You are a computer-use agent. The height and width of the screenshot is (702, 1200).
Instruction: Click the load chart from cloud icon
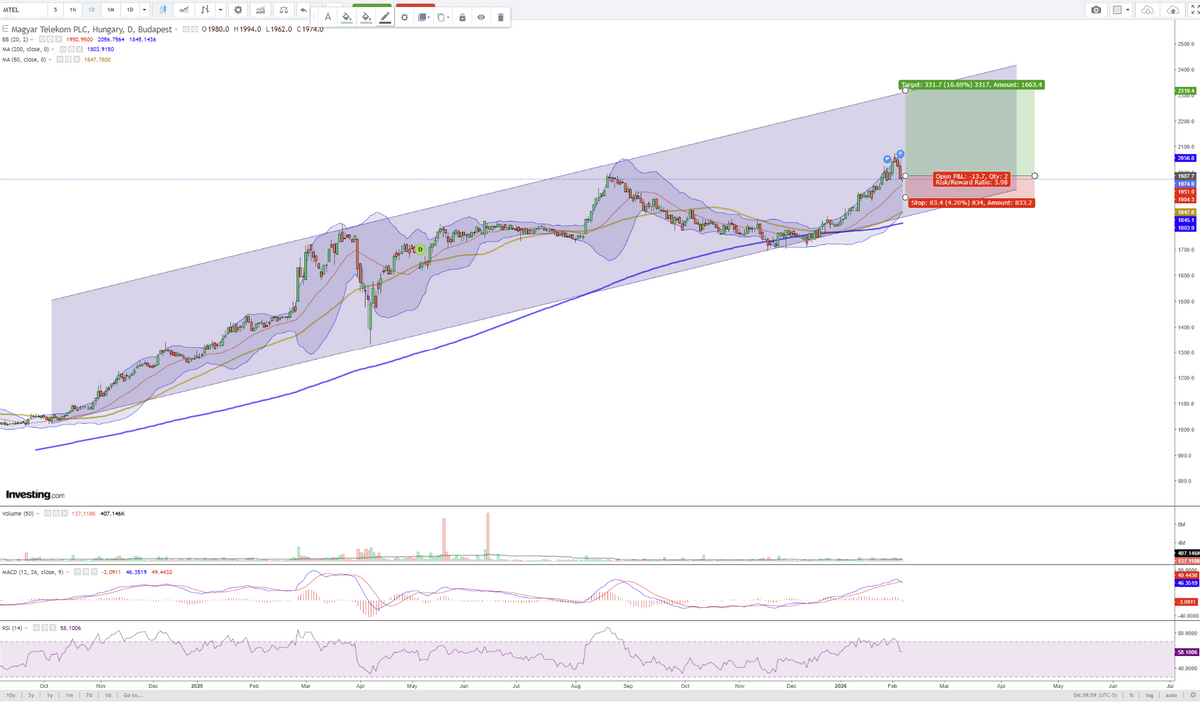1146,10
